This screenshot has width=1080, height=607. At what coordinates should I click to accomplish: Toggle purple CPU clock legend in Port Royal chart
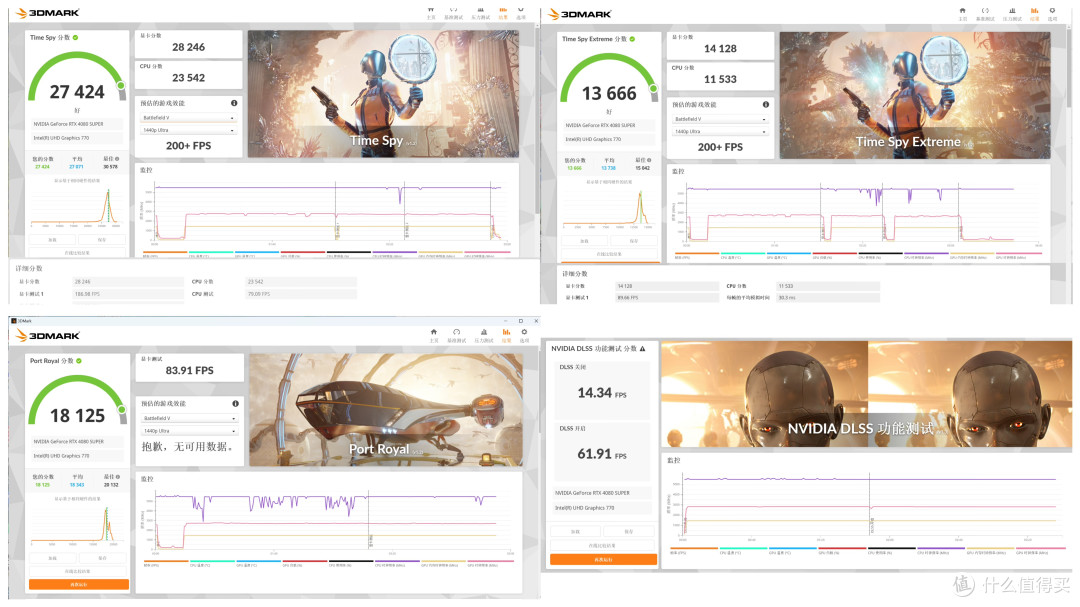click(x=397, y=562)
